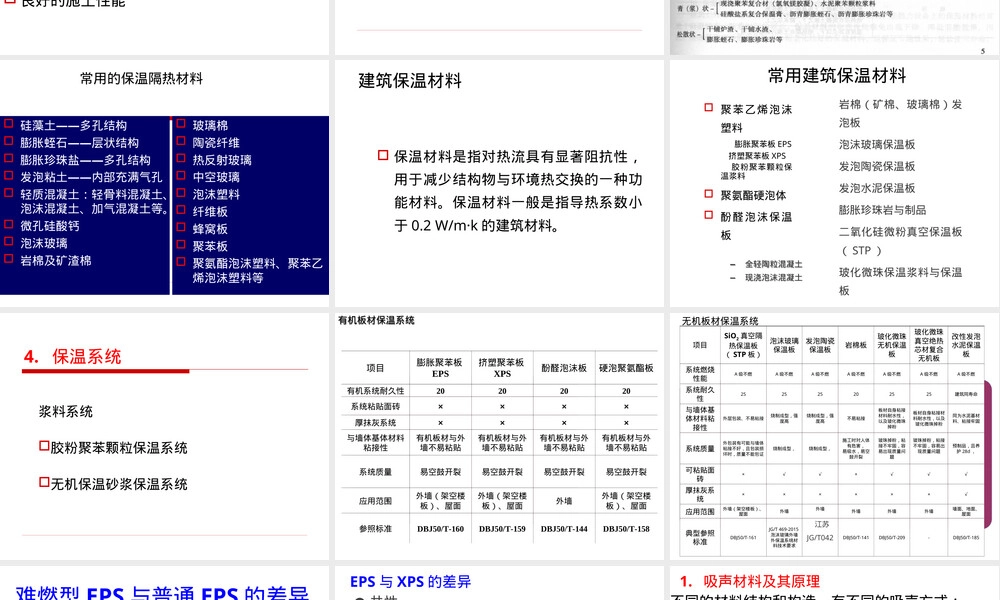Open the 有机板材保温系统 table slide
This screenshot has height=600, width=1000.
[499, 436]
